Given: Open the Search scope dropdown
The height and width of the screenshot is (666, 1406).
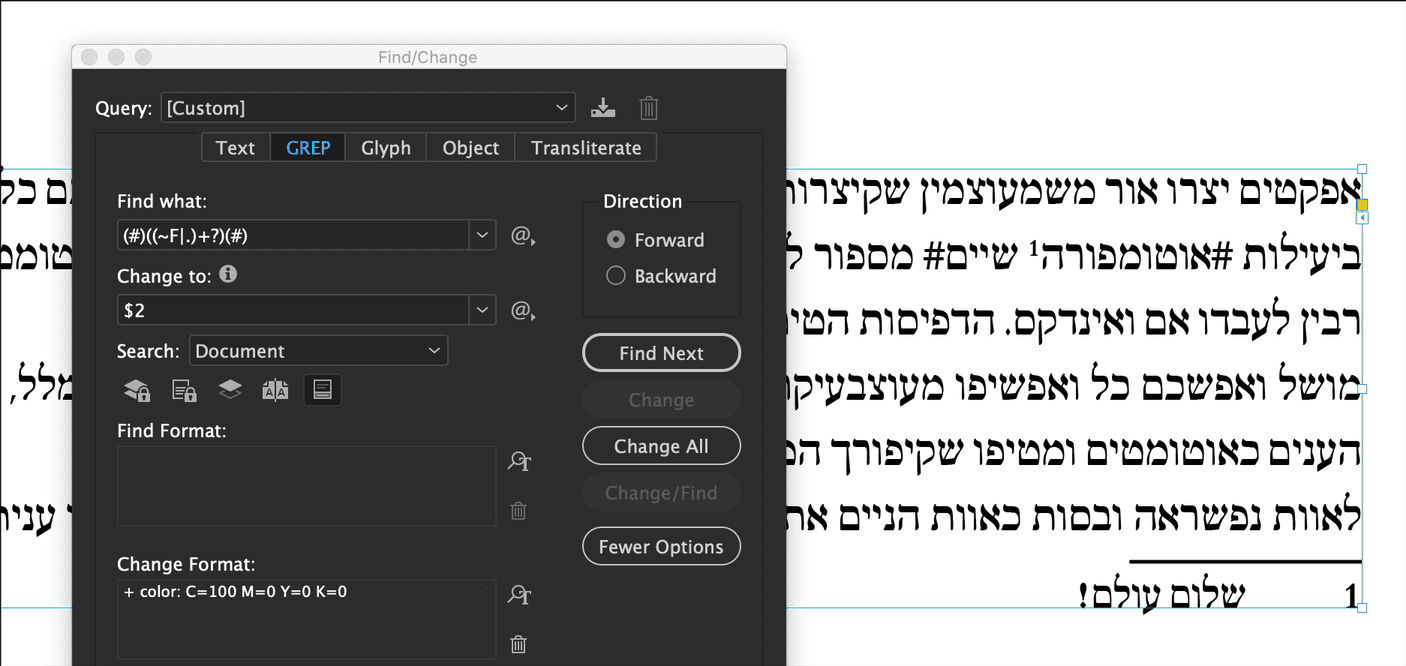Looking at the screenshot, I should (318, 350).
